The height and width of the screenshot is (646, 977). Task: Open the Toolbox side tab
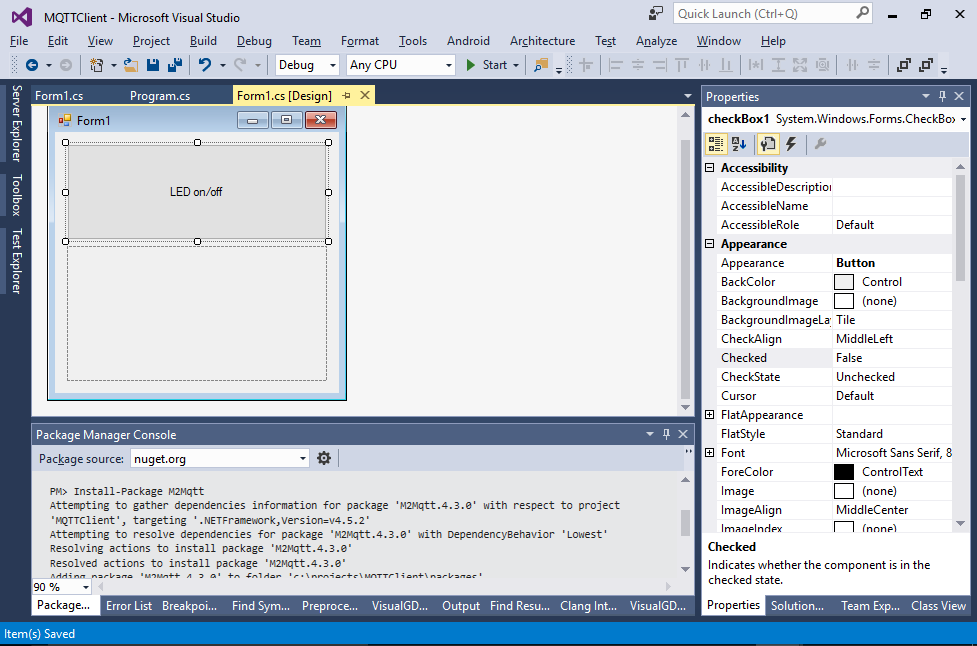click(17, 195)
